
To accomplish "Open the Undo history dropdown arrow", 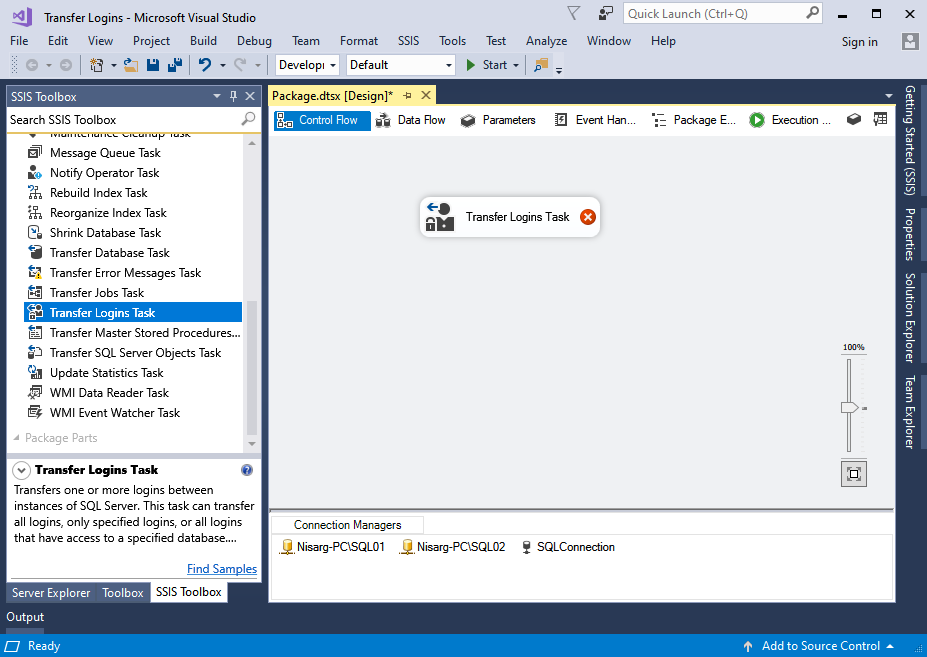I will click(x=223, y=65).
